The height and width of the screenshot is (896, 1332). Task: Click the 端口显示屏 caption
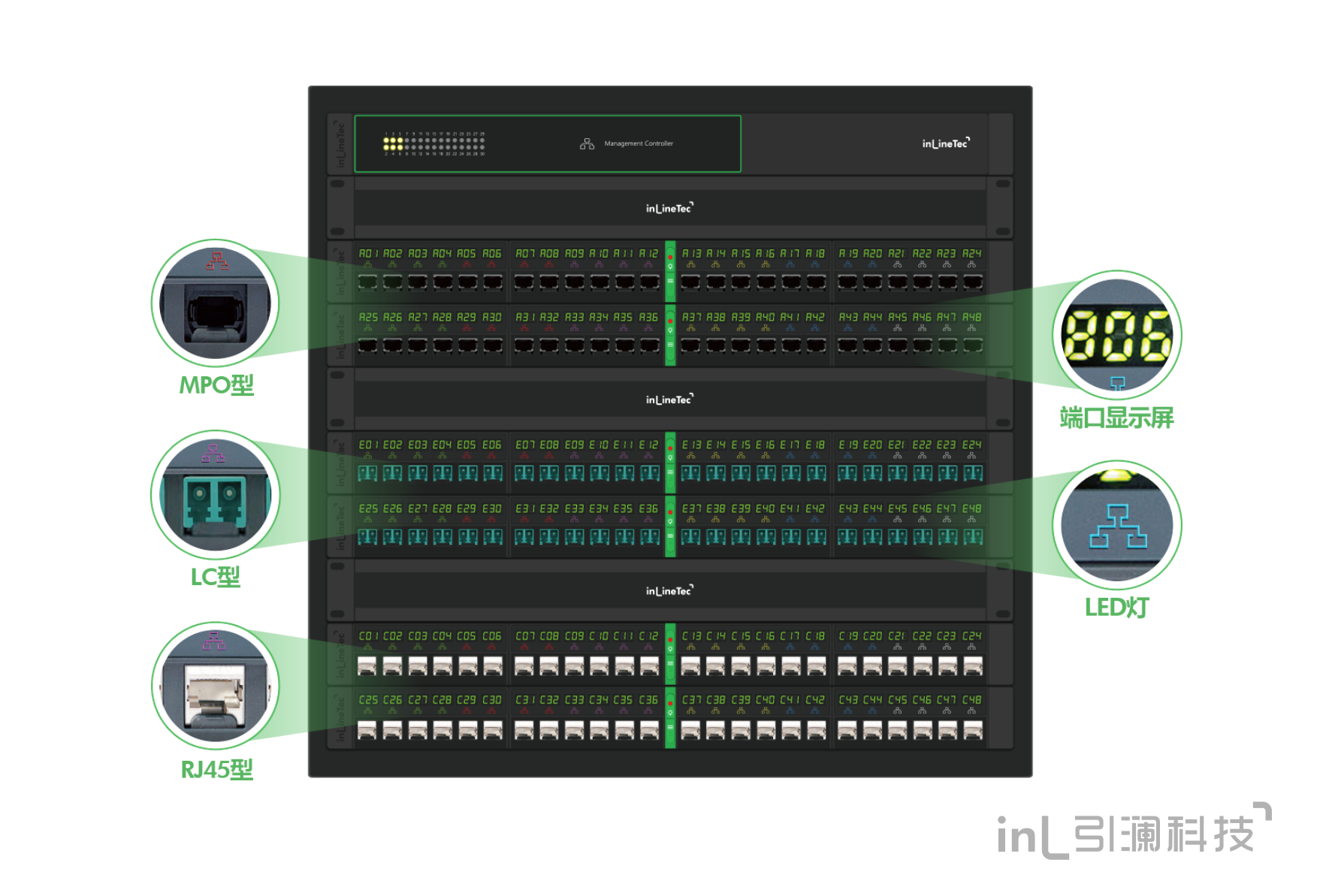1117,418
